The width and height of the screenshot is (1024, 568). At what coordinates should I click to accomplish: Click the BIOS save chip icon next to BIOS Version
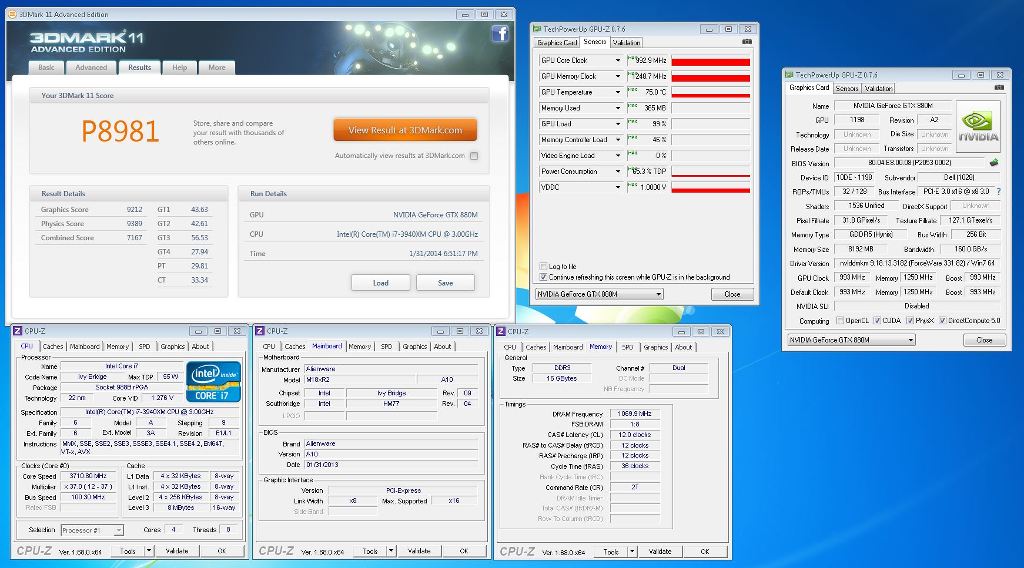[993, 163]
